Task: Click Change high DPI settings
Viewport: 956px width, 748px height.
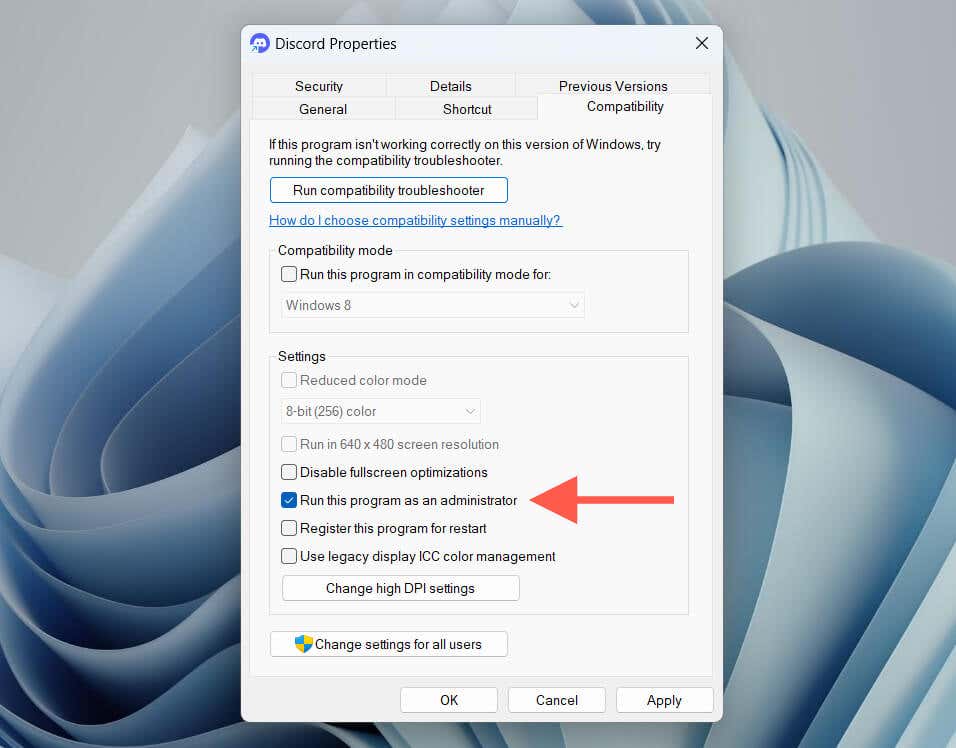Action: (x=401, y=588)
